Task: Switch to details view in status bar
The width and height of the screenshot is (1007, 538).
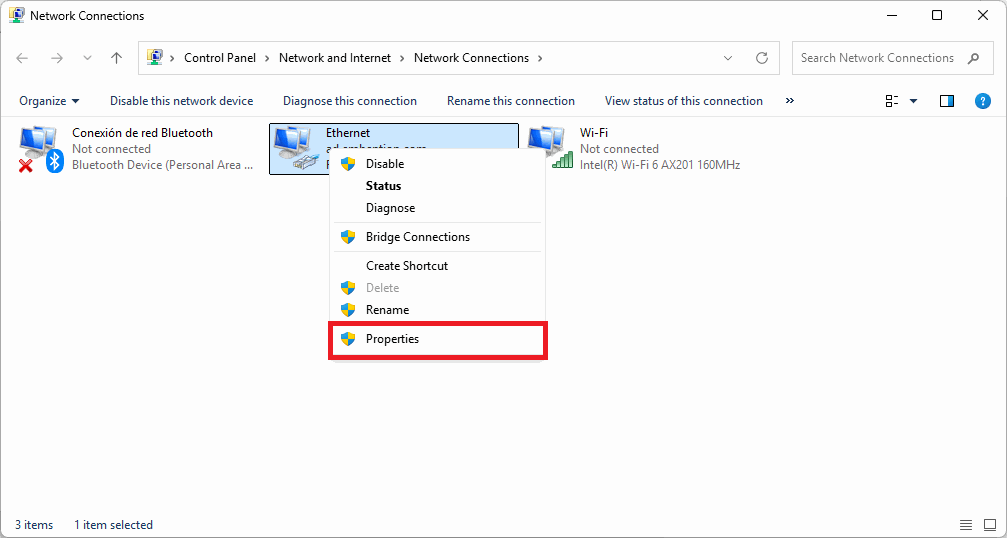Action: pyautogui.click(x=965, y=525)
